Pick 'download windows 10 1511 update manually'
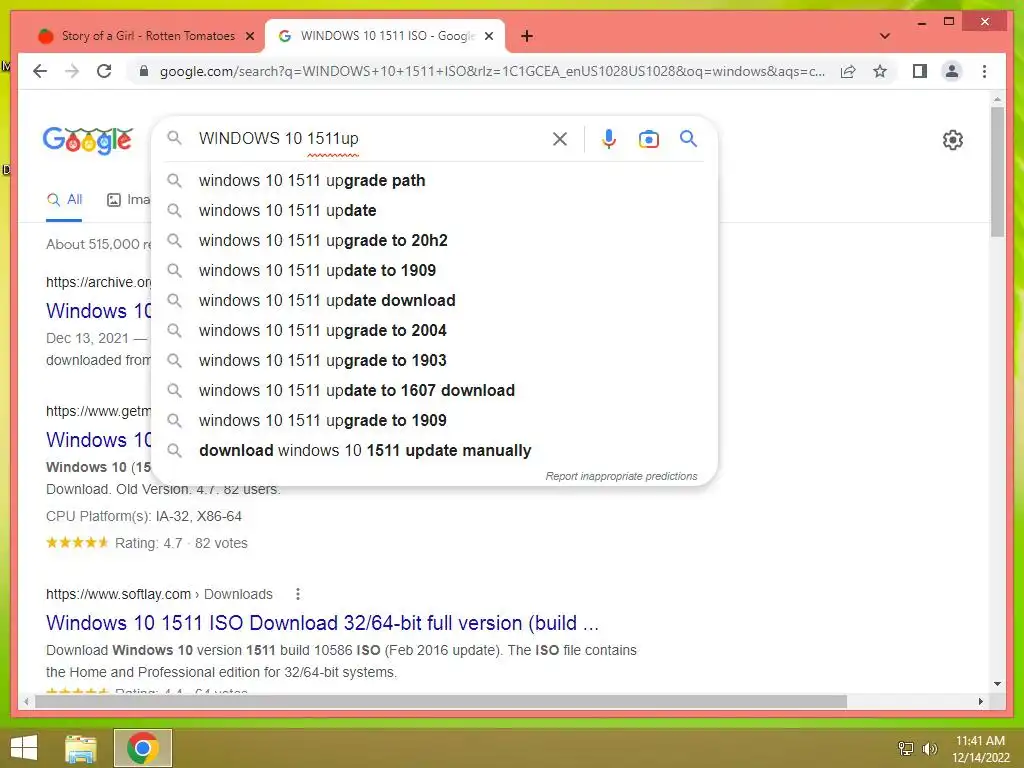The image size is (1024, 768). (x=434, y=451)
